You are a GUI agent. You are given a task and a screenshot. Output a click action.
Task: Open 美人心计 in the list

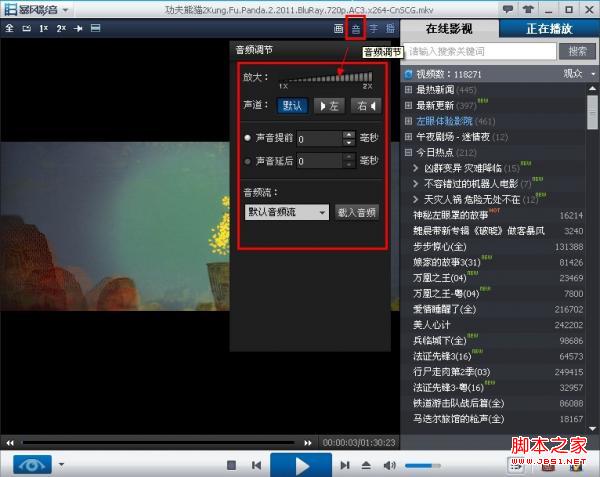[x=432, y=325]
